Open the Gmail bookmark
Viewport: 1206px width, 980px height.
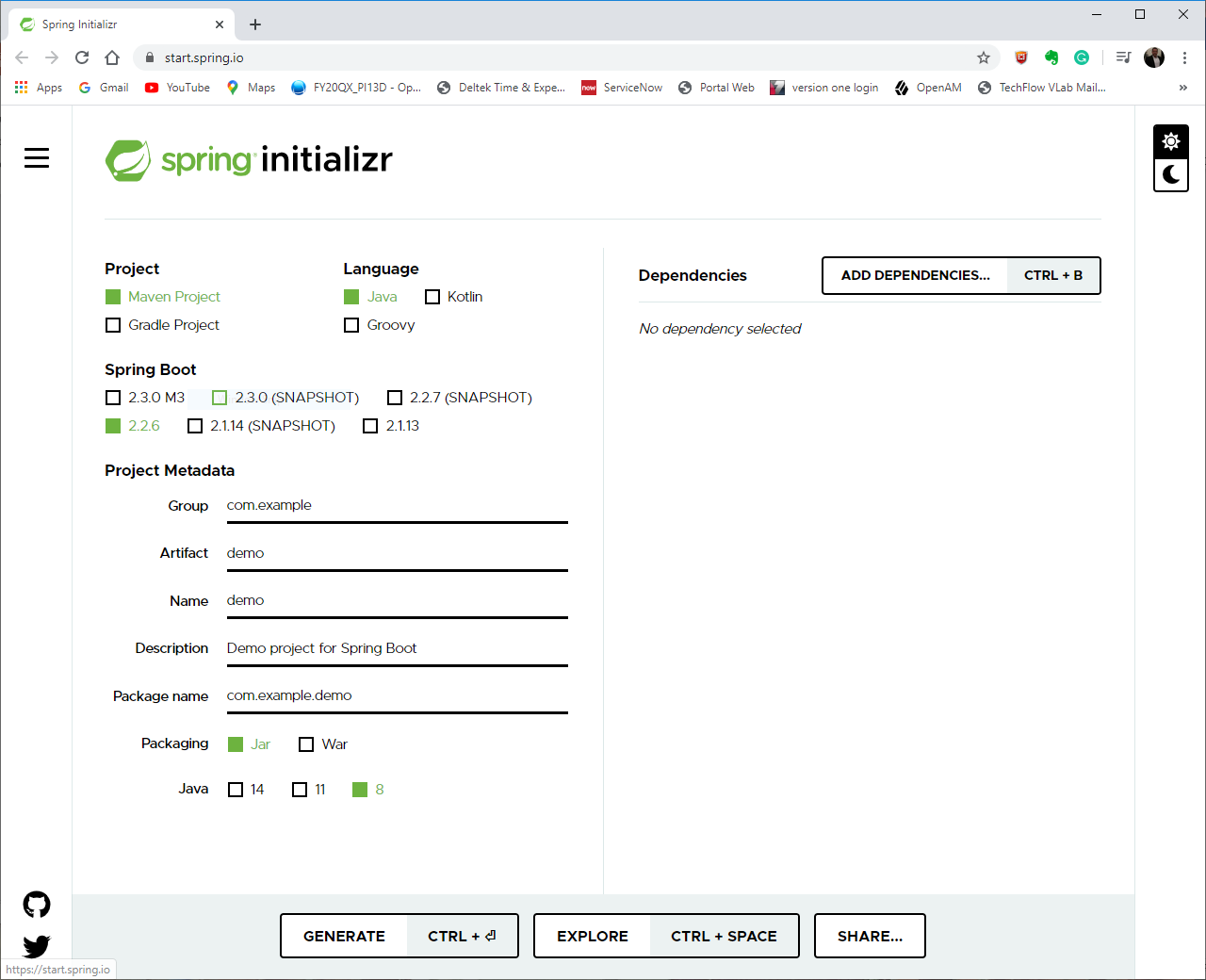pos(104,88)
